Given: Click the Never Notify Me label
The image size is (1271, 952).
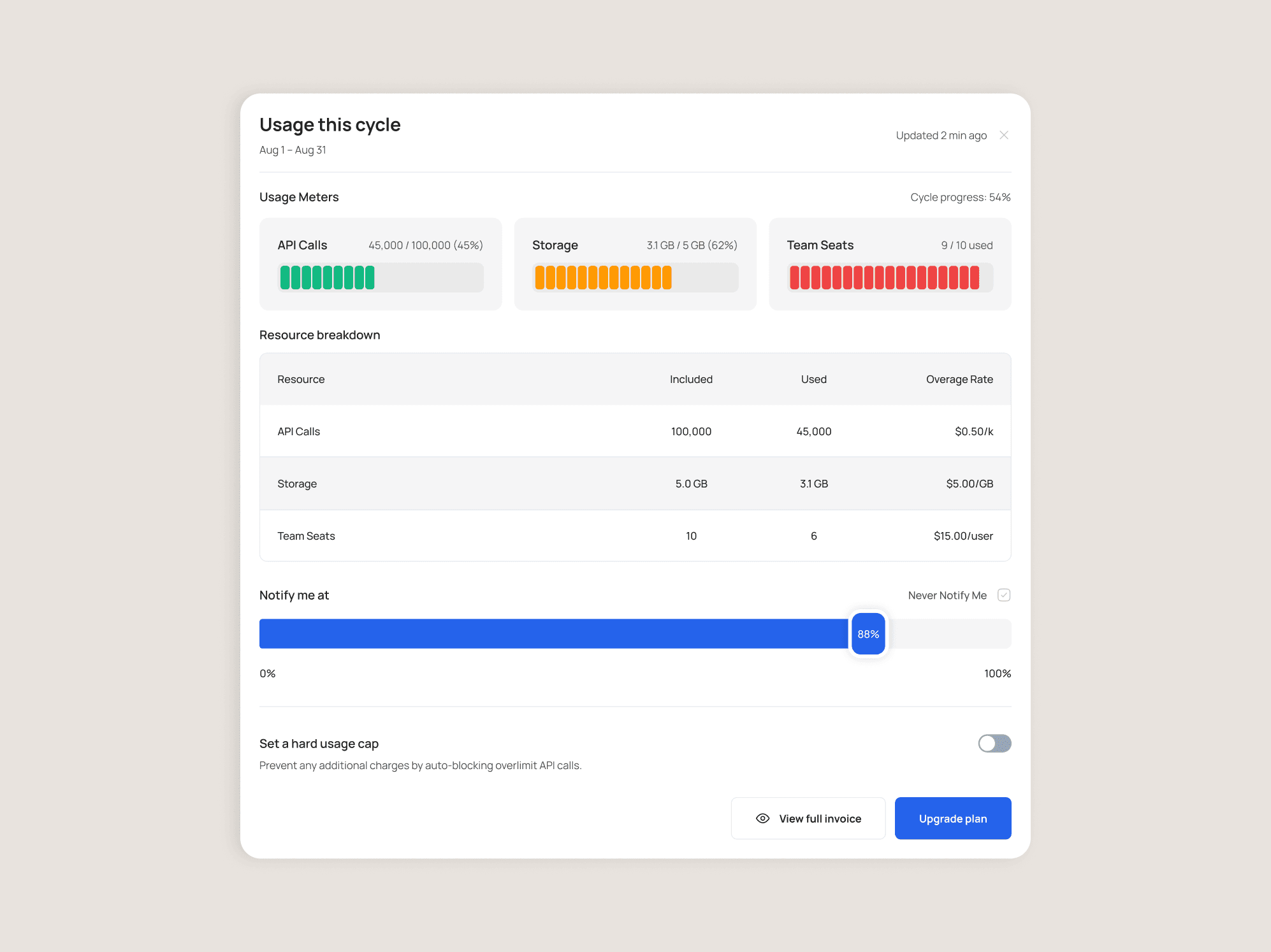Looking at the screenshot, I should click(x=947, y=595).
